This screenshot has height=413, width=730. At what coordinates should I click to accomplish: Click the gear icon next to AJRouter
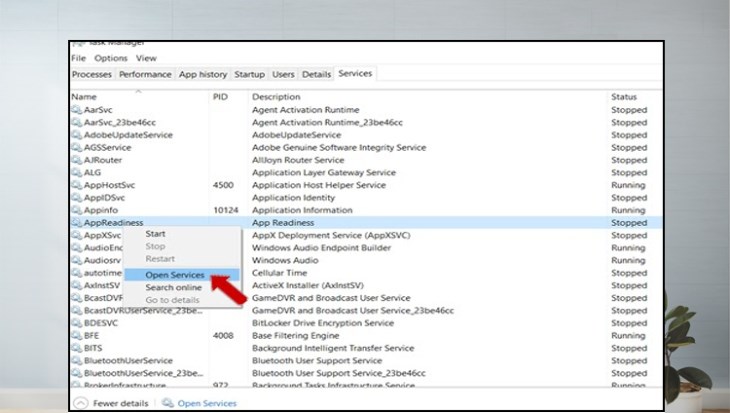(x=76, y=160)
